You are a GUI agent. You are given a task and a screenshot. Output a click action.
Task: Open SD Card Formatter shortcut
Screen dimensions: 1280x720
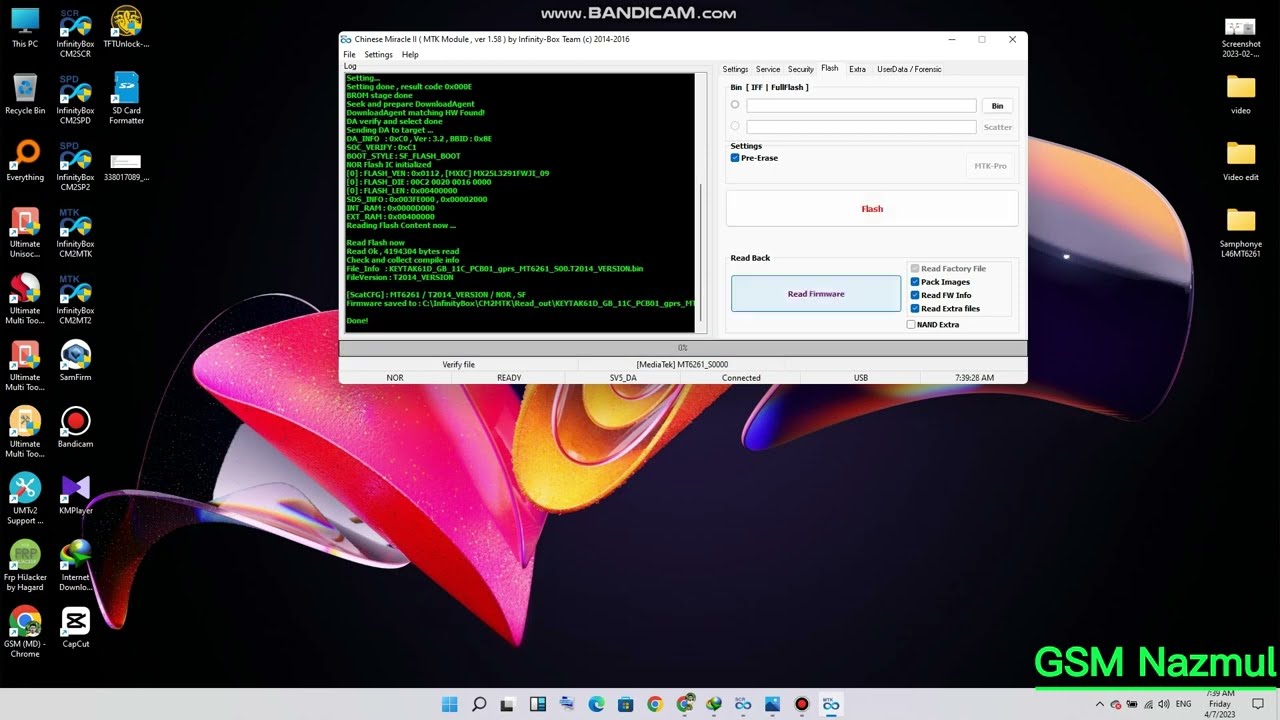pos(126,100)
